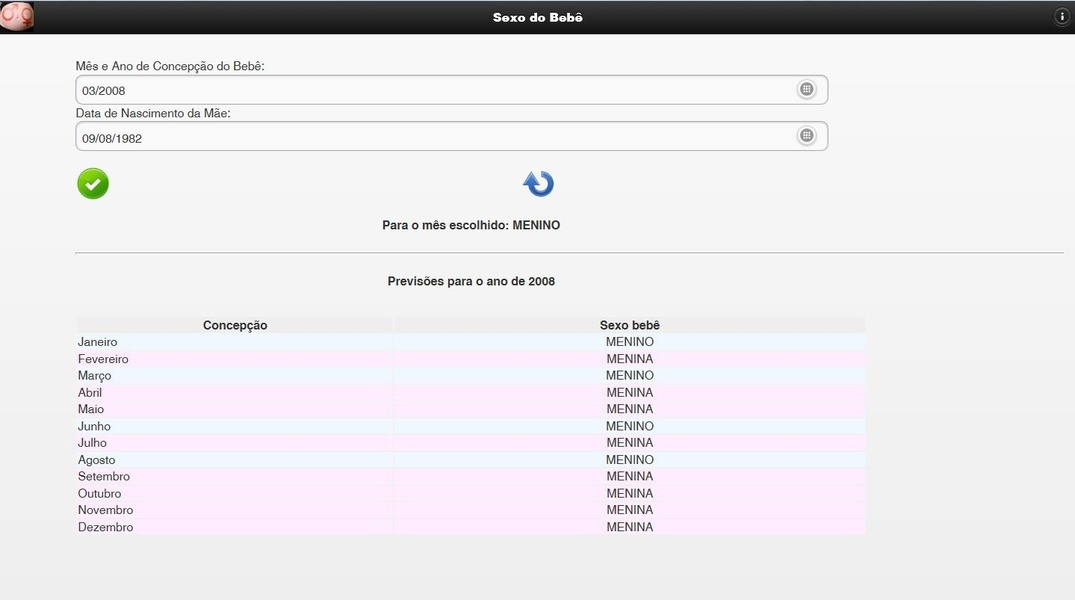This screenshot has width=1075, height=600.
Task: Open date picker for mother's birth date
Action: [806, 136]
